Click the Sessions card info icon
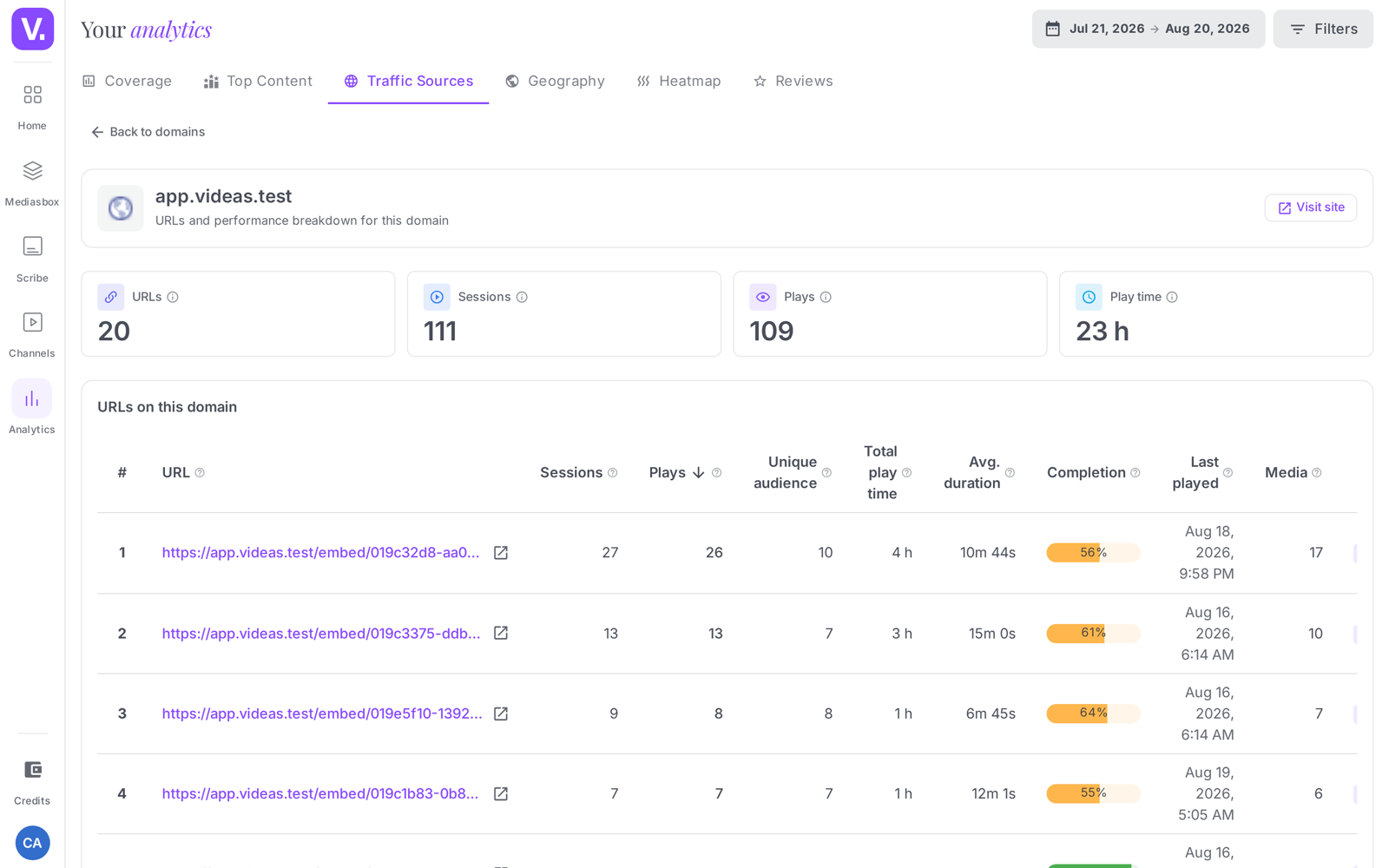Viewport: 1389px width, 868px height. pos(522,297)
